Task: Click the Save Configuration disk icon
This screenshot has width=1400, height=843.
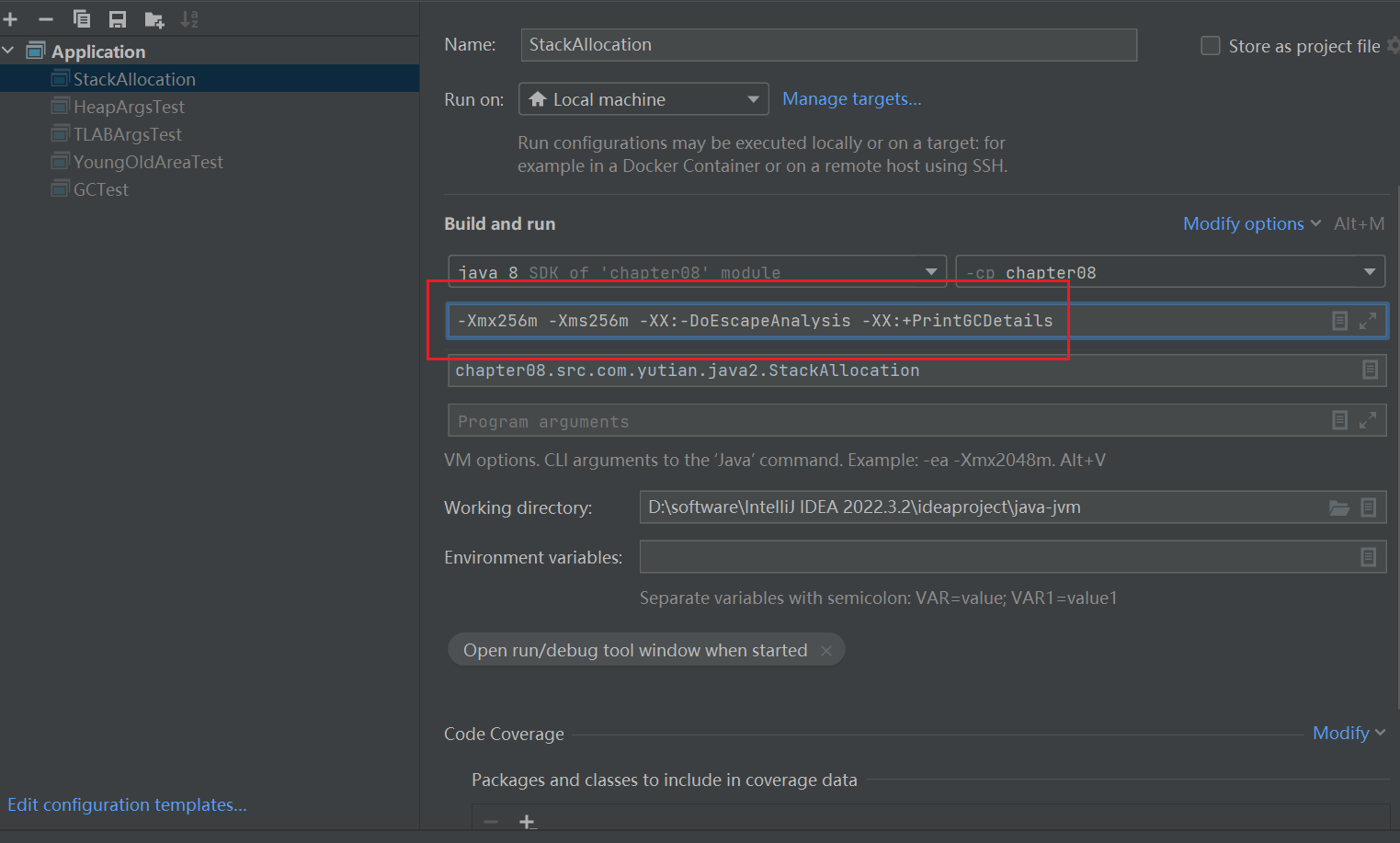Action: click(x=118, y=18)
